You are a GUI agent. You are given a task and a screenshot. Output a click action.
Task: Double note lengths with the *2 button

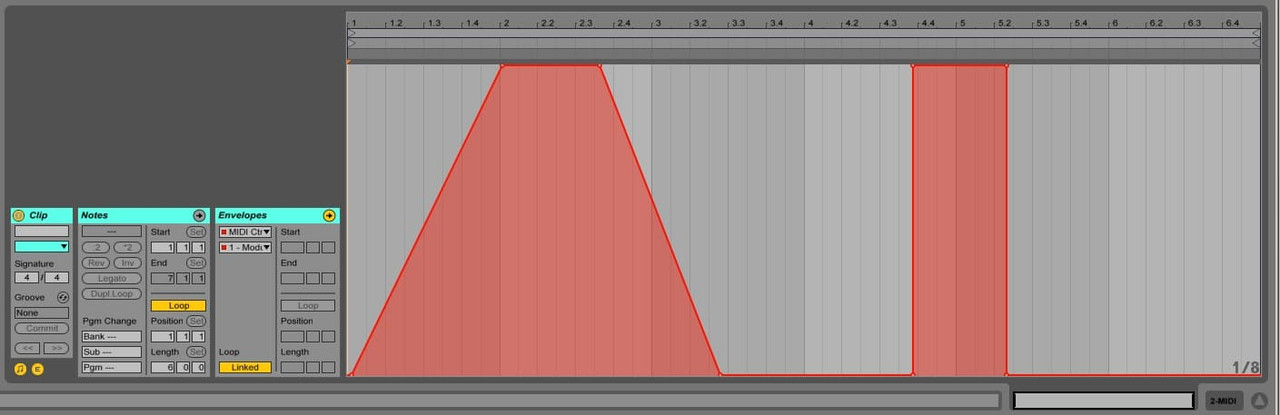[127, 247]
